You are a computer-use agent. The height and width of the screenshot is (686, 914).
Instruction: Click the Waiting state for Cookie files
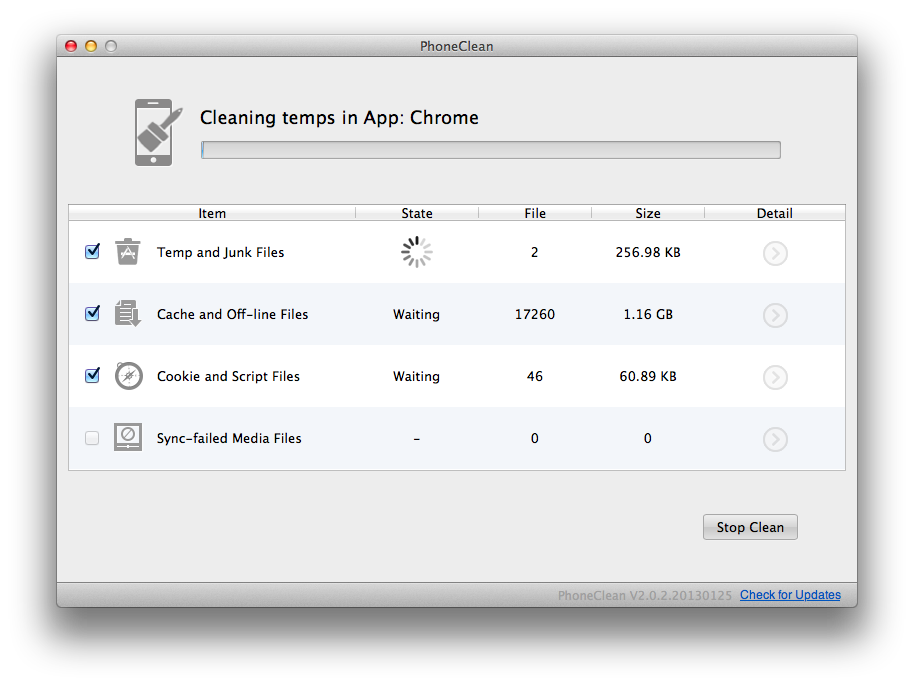click(416, 376)
